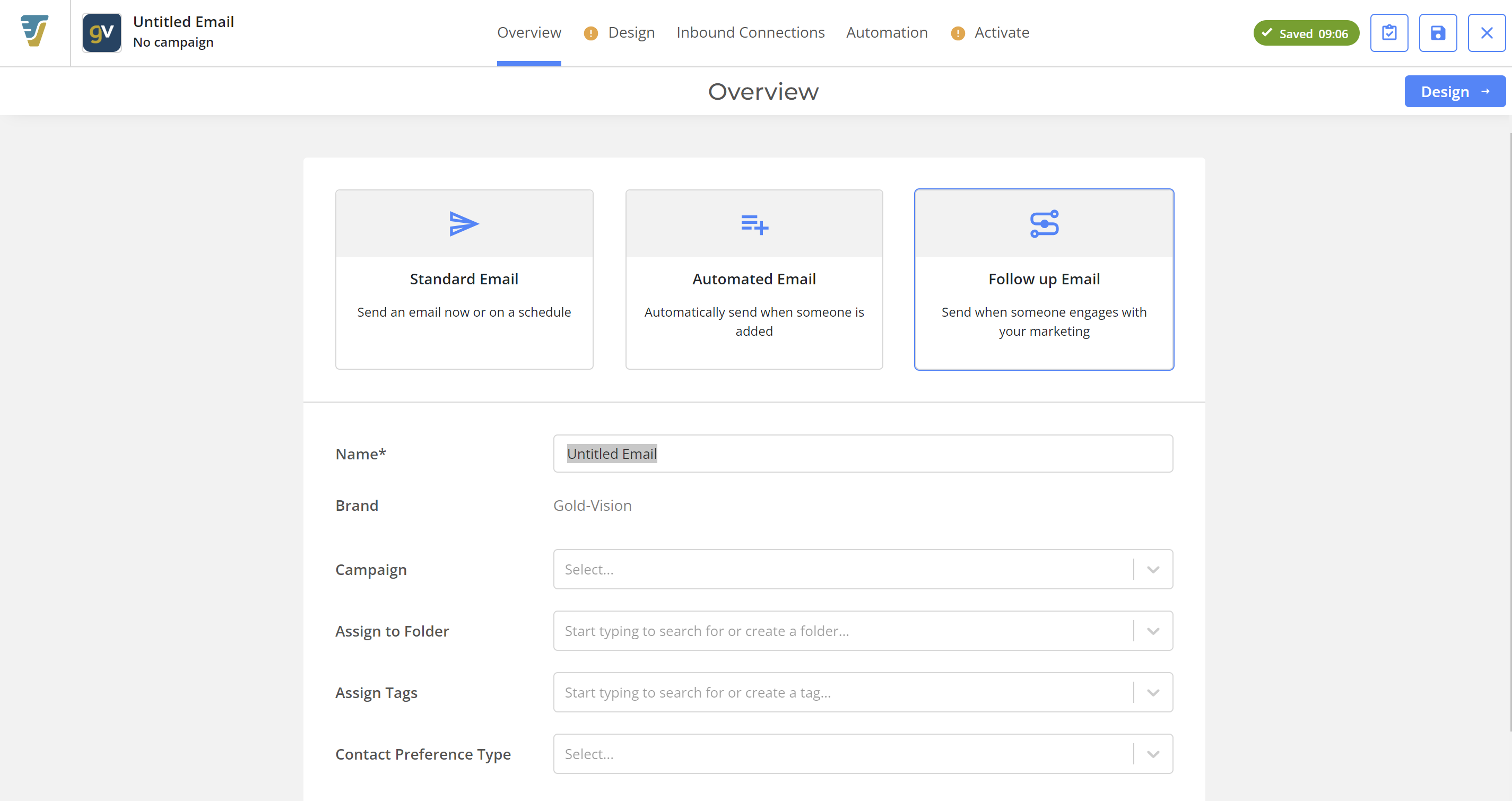Expand the Assign Tags dropdown chevron
Viewport: 1512px width, 801px height.
pos(1153,692)
